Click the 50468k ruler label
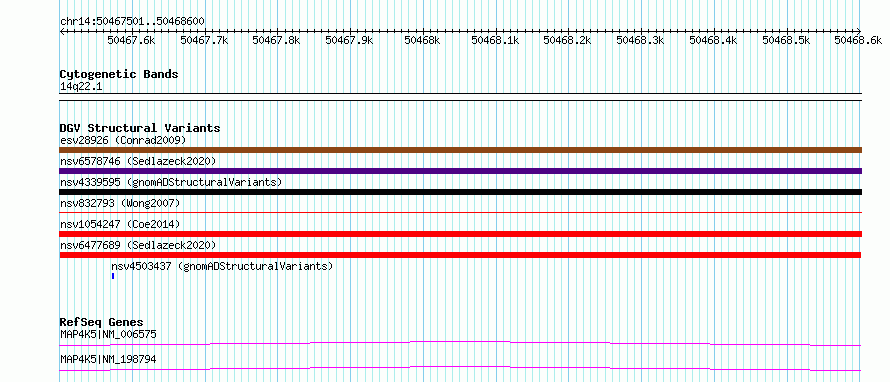 point(422,40)
